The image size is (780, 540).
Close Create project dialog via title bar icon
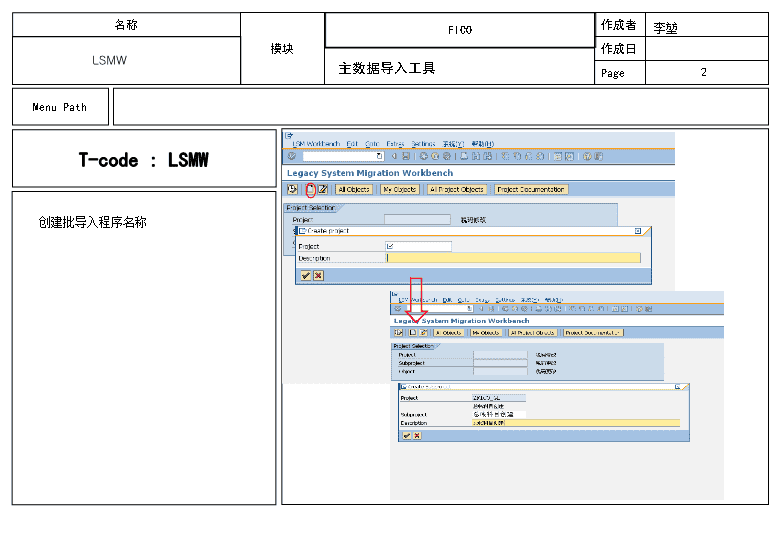[638, 231]
